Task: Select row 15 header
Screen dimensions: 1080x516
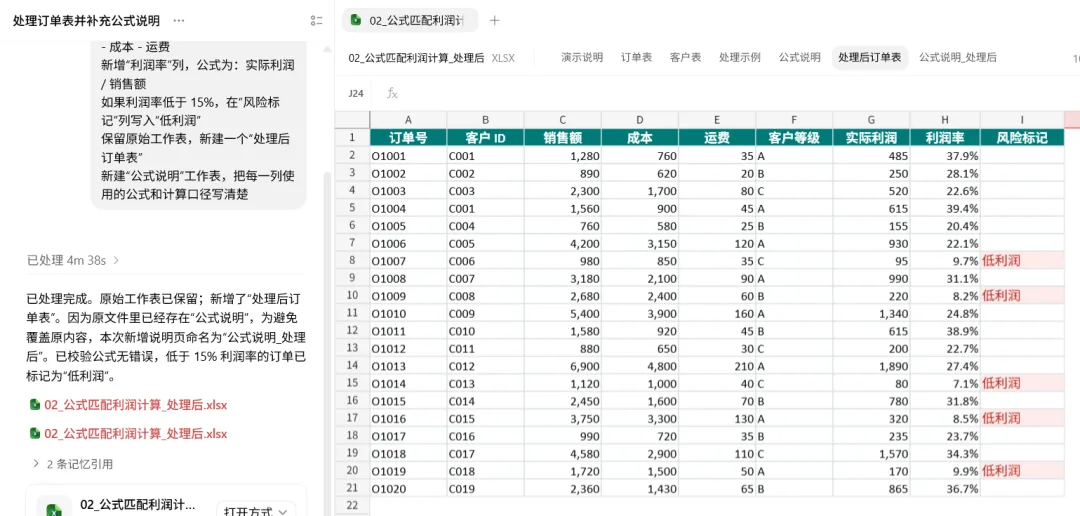Action: coord(352,383)
